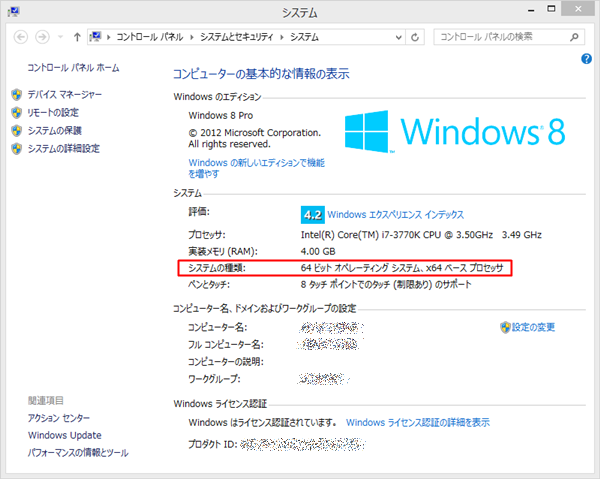Click system icon in title bar
Viewport: 600px width, 479px height.
13,12
